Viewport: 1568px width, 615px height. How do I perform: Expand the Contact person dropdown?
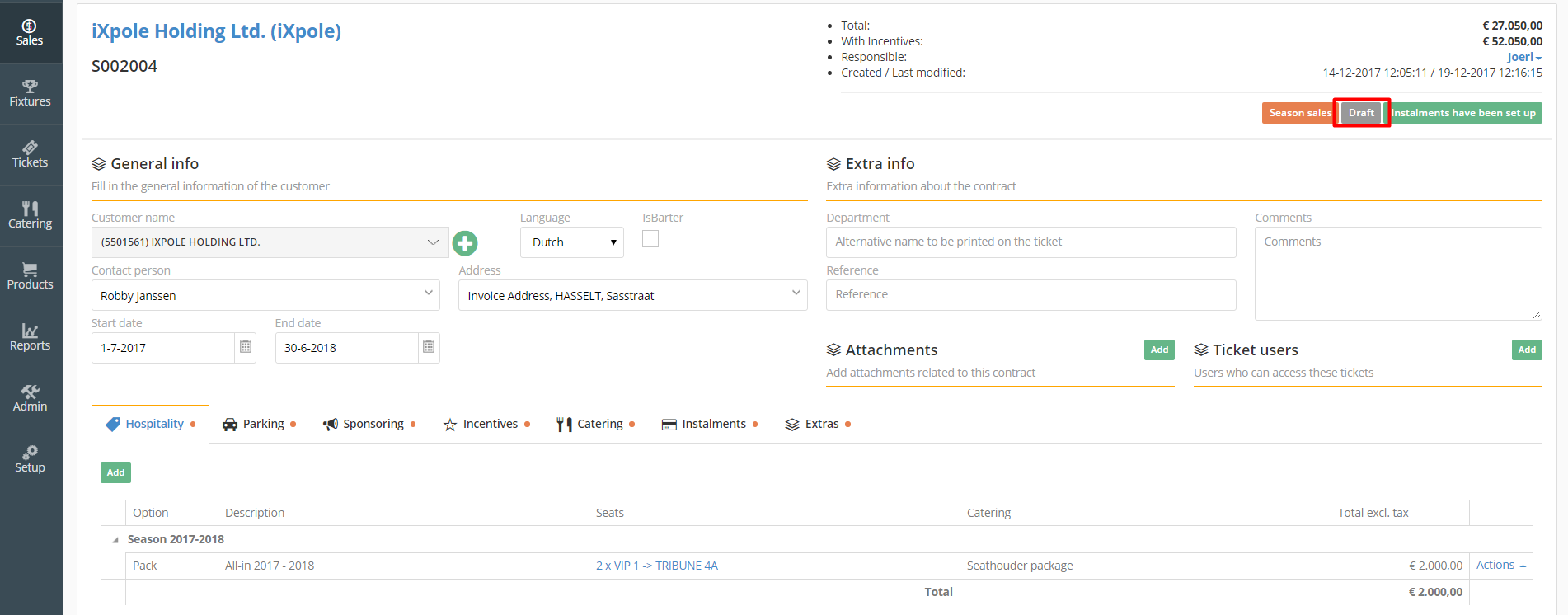tap(265, 295)
